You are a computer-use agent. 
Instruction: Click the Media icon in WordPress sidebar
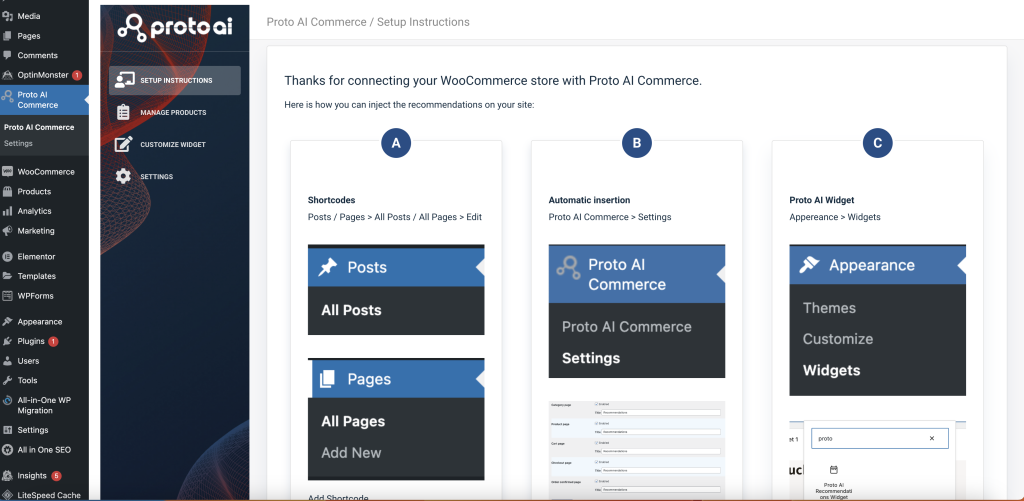point(7,16)
